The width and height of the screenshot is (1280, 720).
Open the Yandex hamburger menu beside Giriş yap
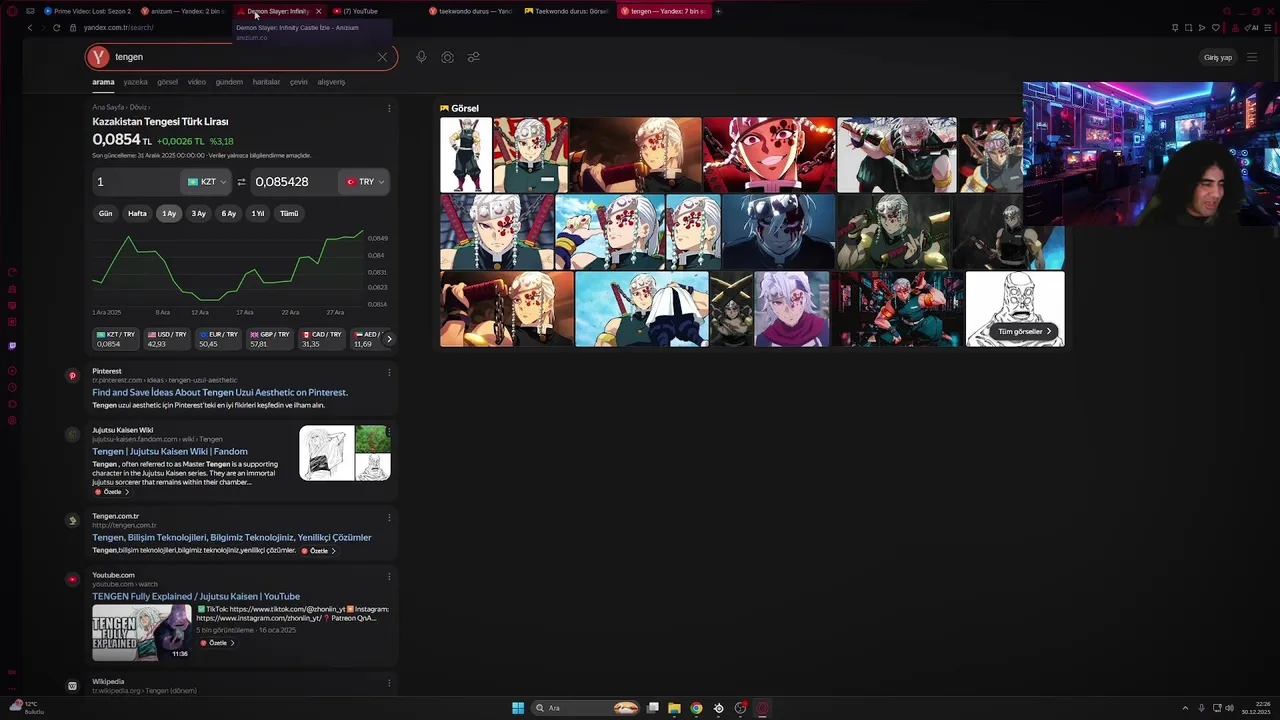tap(1252, 57)
